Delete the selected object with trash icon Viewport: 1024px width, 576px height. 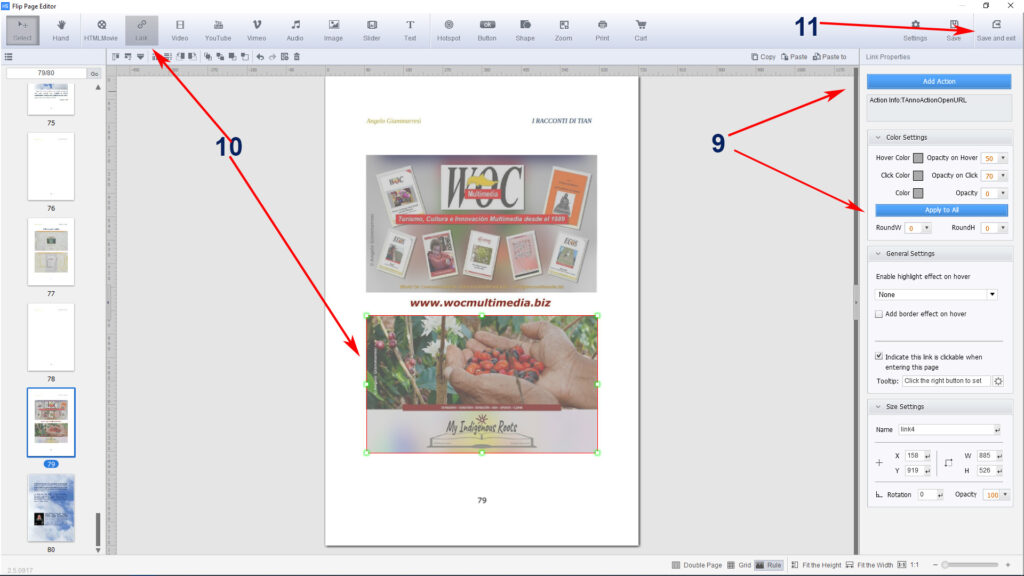click(297, 57)
